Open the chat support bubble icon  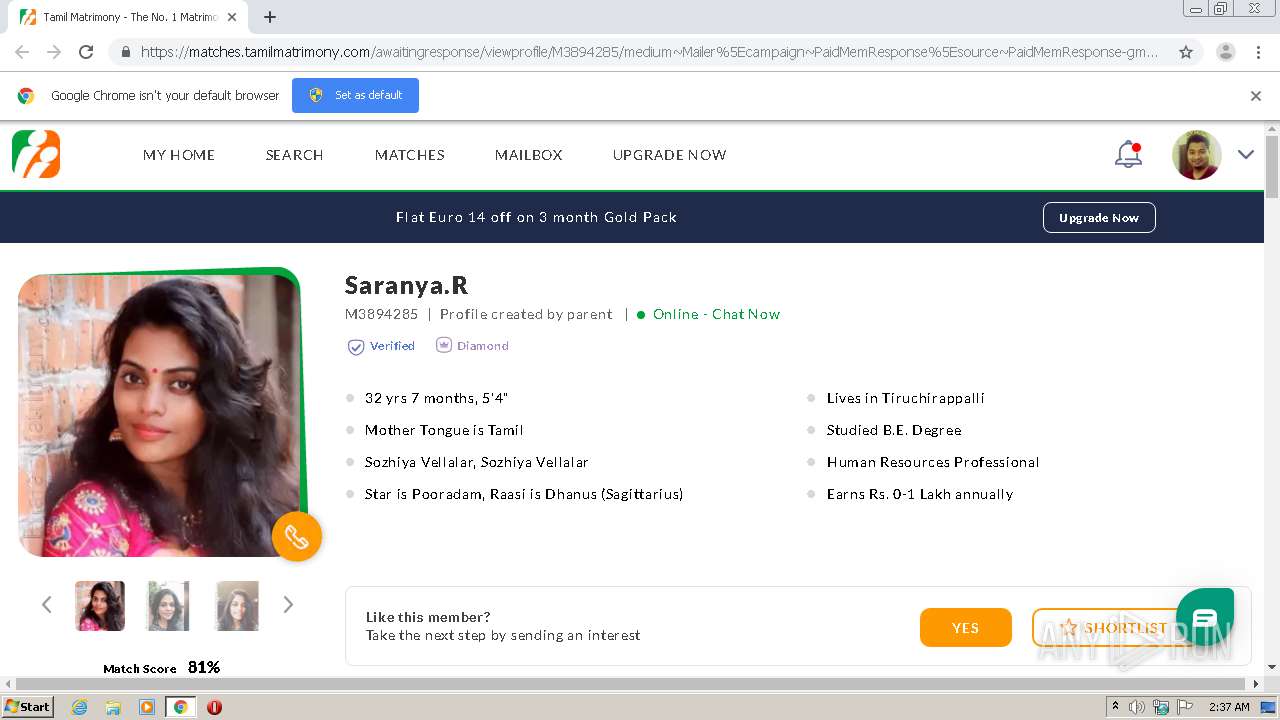[x=1205, y=618]
